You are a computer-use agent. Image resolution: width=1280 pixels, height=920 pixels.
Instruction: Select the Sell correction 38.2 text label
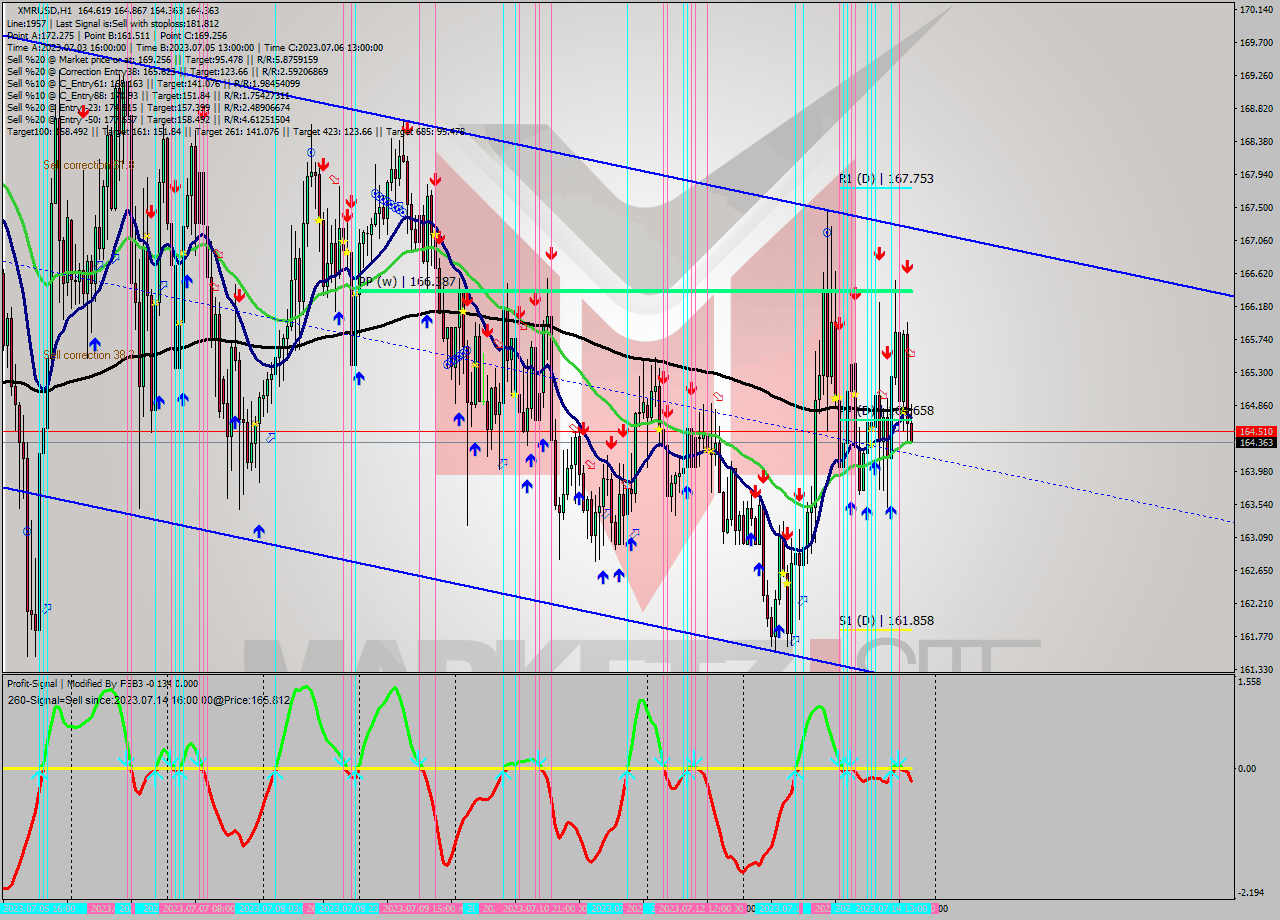point(88,355)
